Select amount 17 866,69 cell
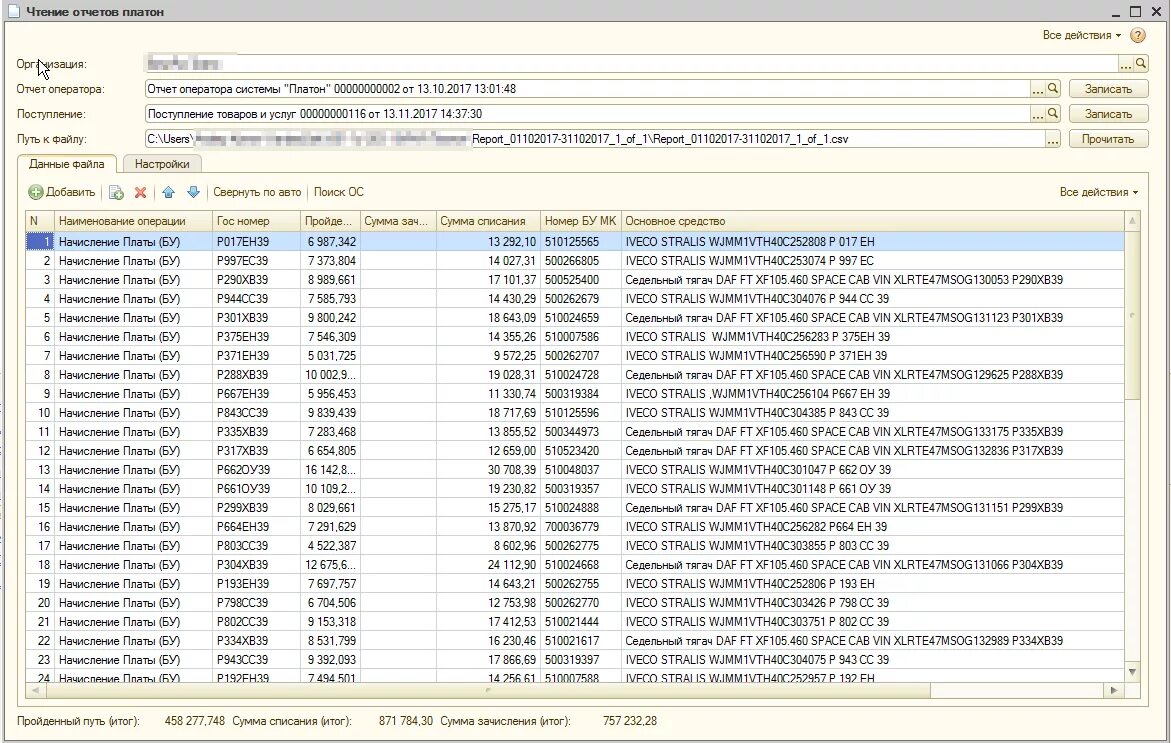Image resolution: width=1171 pixels, height=743 pixels. [x=488, y=660]
